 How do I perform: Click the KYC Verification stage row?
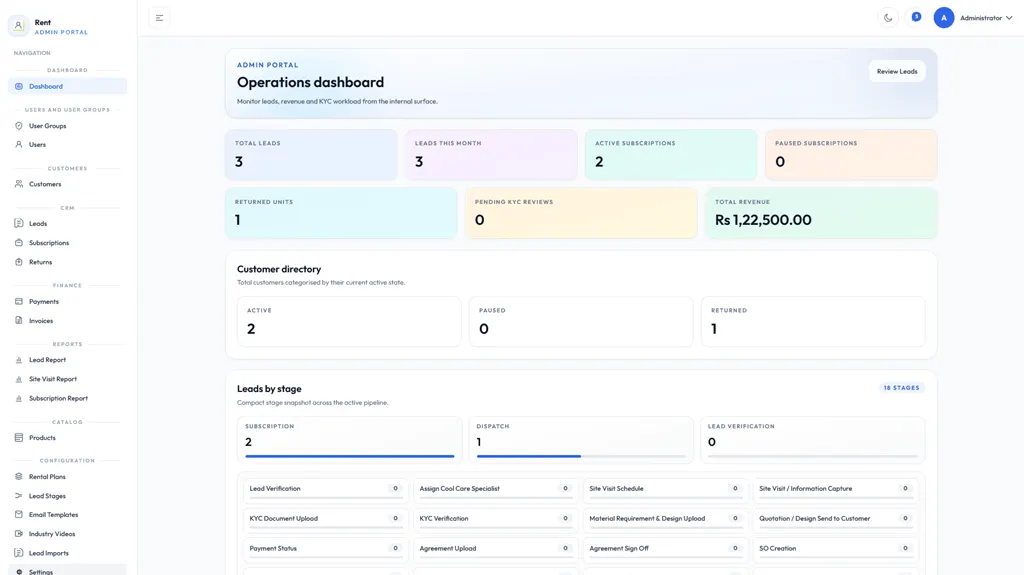496,519
